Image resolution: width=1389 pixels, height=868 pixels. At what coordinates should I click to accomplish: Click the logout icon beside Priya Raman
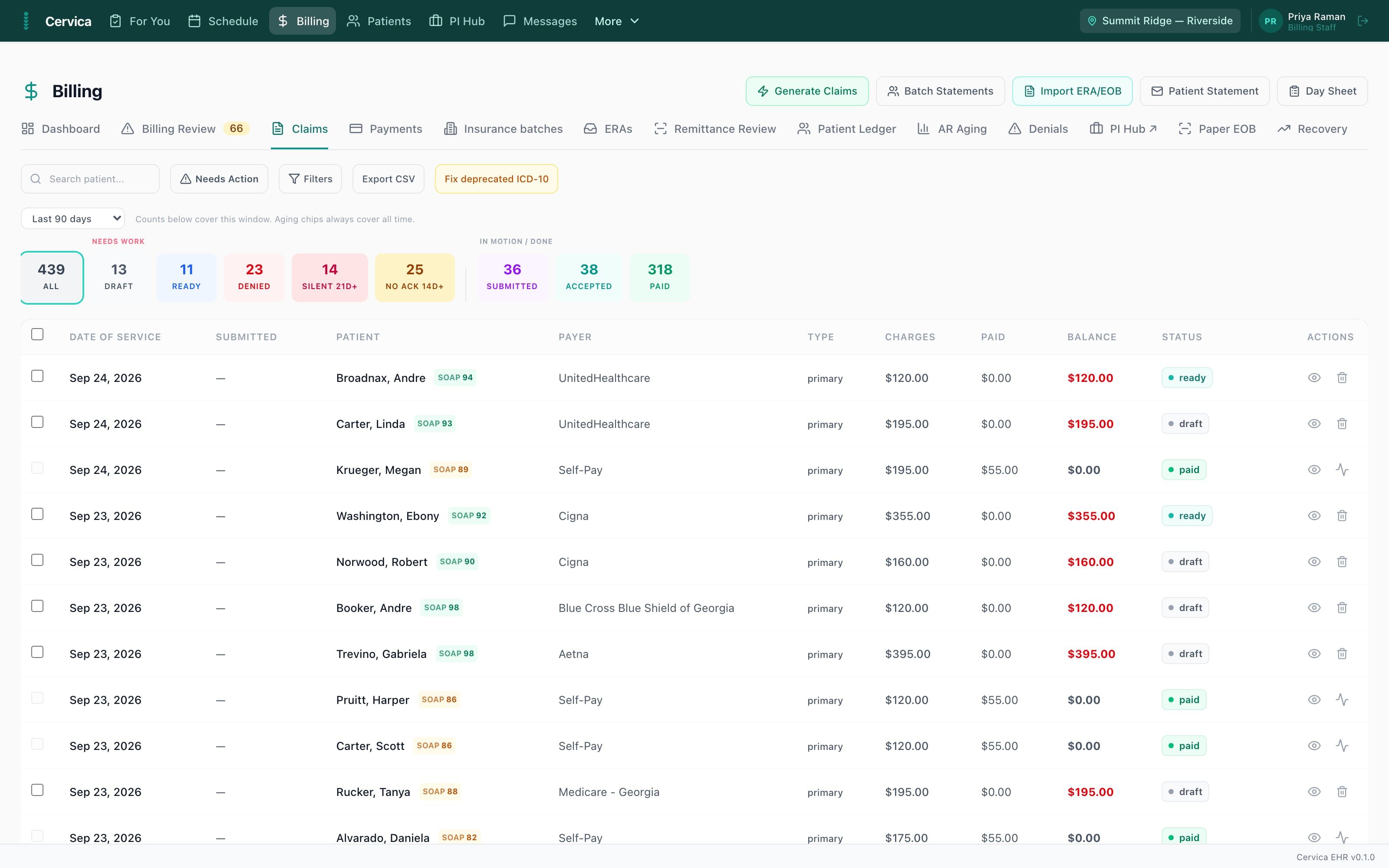pos(1363,21)
